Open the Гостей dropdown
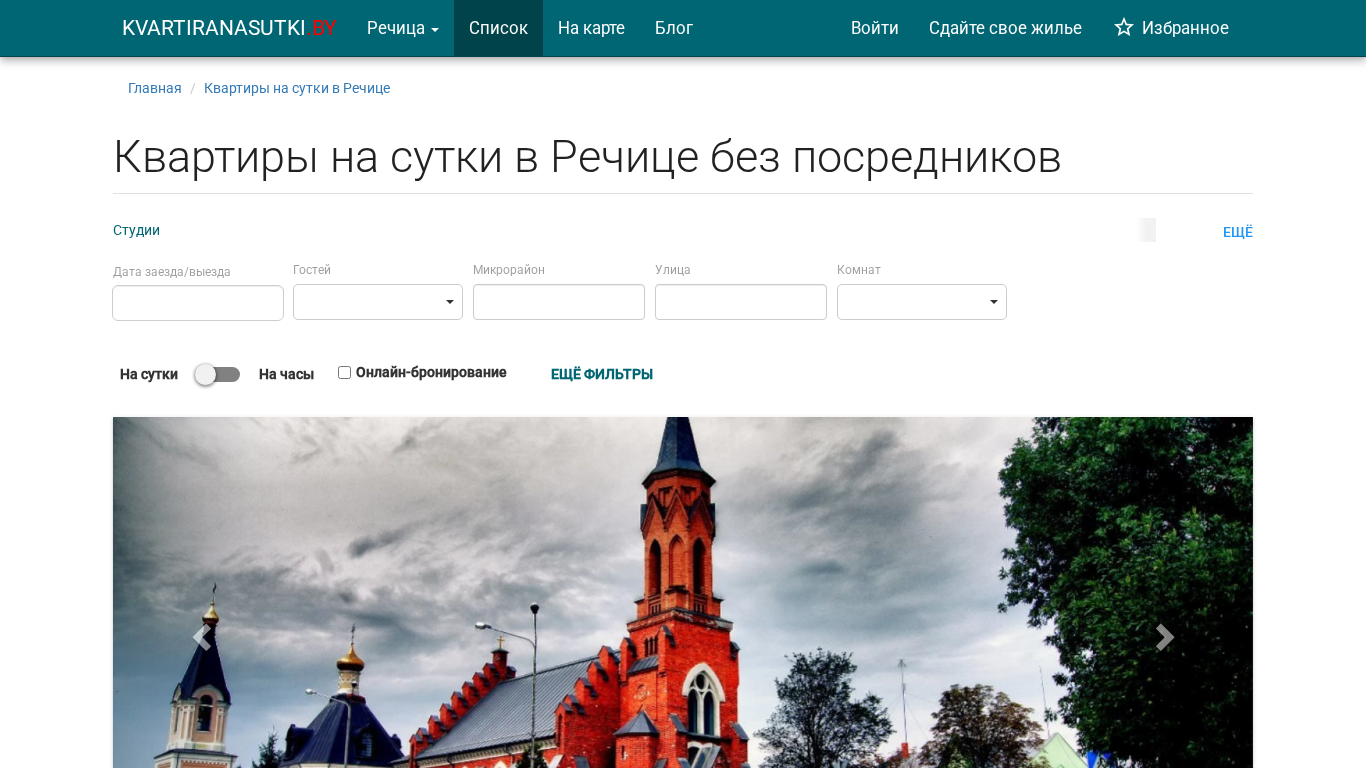The image size is (1366, 768). pyautogui.click(x=378, y=302)
